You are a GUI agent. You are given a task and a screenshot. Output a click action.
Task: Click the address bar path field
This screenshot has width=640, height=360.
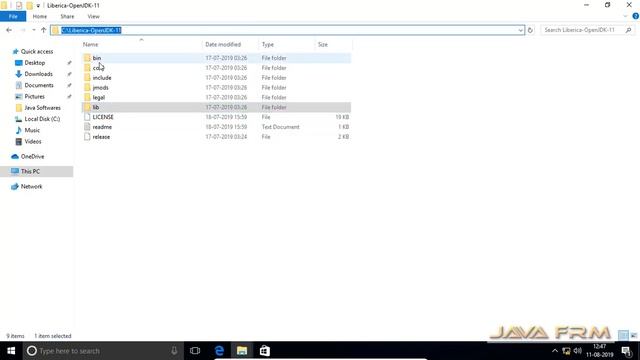point(287,30)
